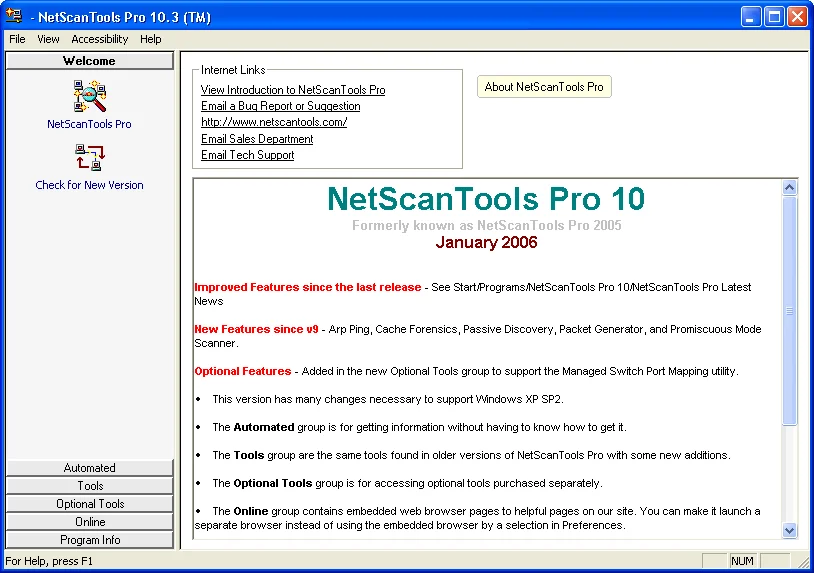Image resolution: width=814 pixels, height=573 pixels.
Task: Click About NetScanTools Pro button
Action: (x=544, y=87)
